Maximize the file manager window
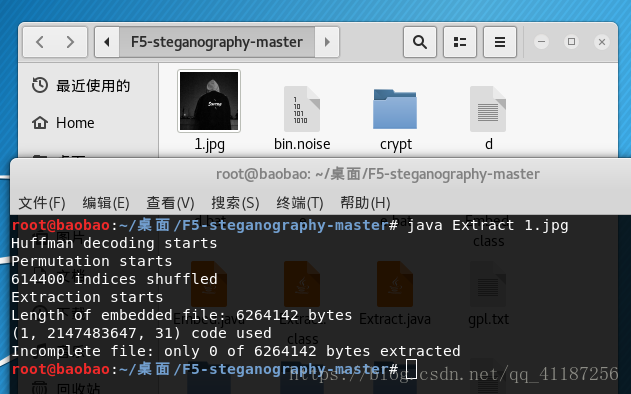Screen dimensions: 631x394 (x=571, y=41)
